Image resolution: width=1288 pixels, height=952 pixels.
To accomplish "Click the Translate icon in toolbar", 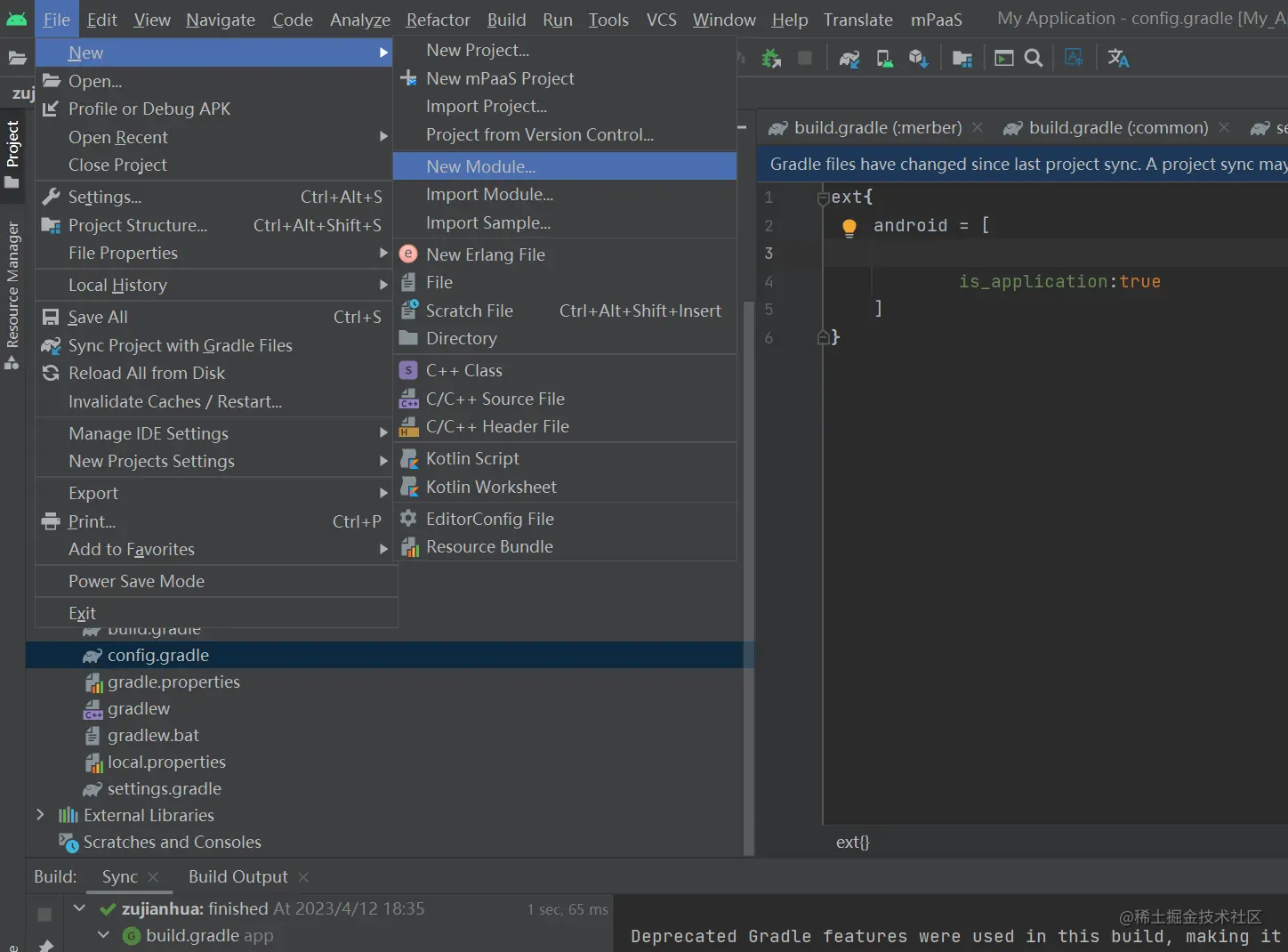I will [x=1118, y=59].
